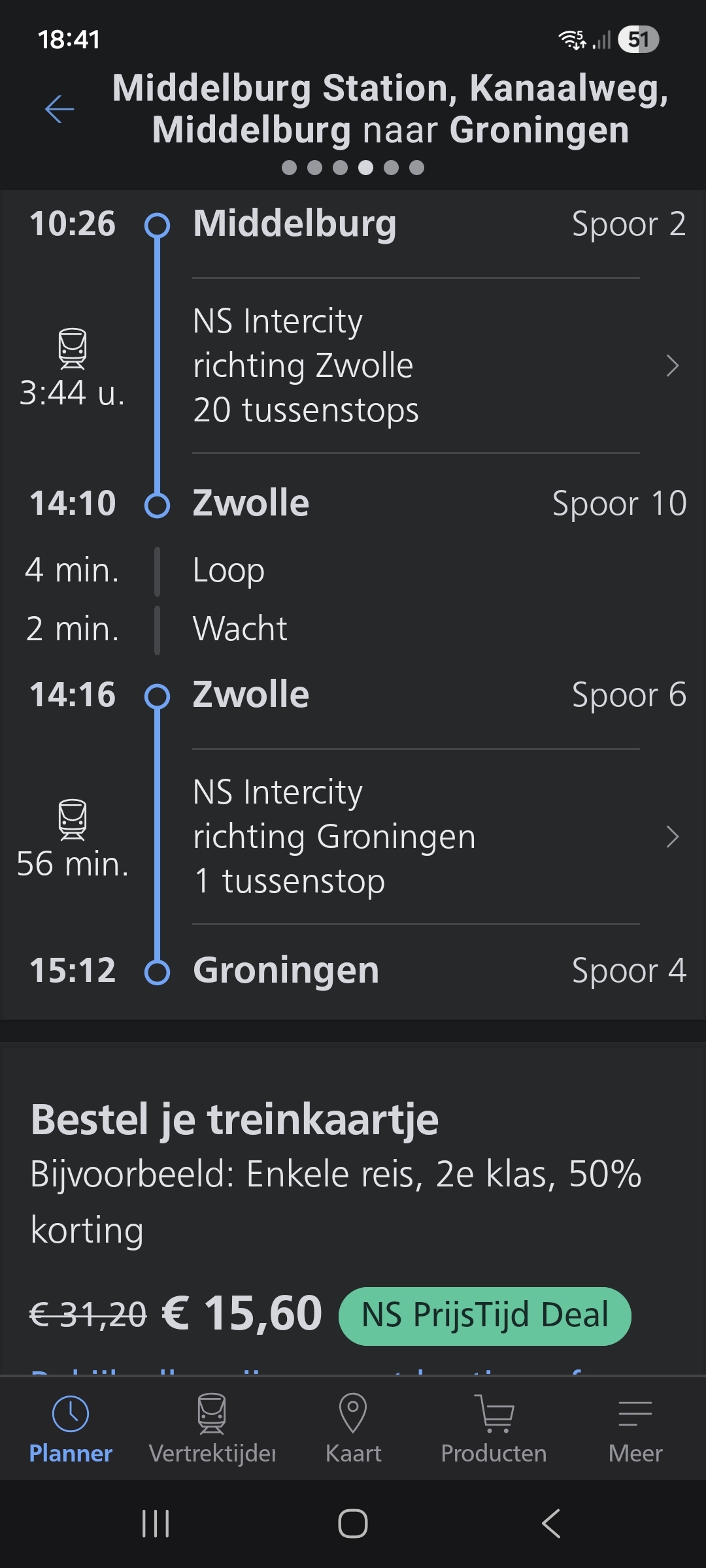The image size is (706, 1568).
Task: Open the Bestel je treinkaartje section
Action: (x=234, y=1120)
